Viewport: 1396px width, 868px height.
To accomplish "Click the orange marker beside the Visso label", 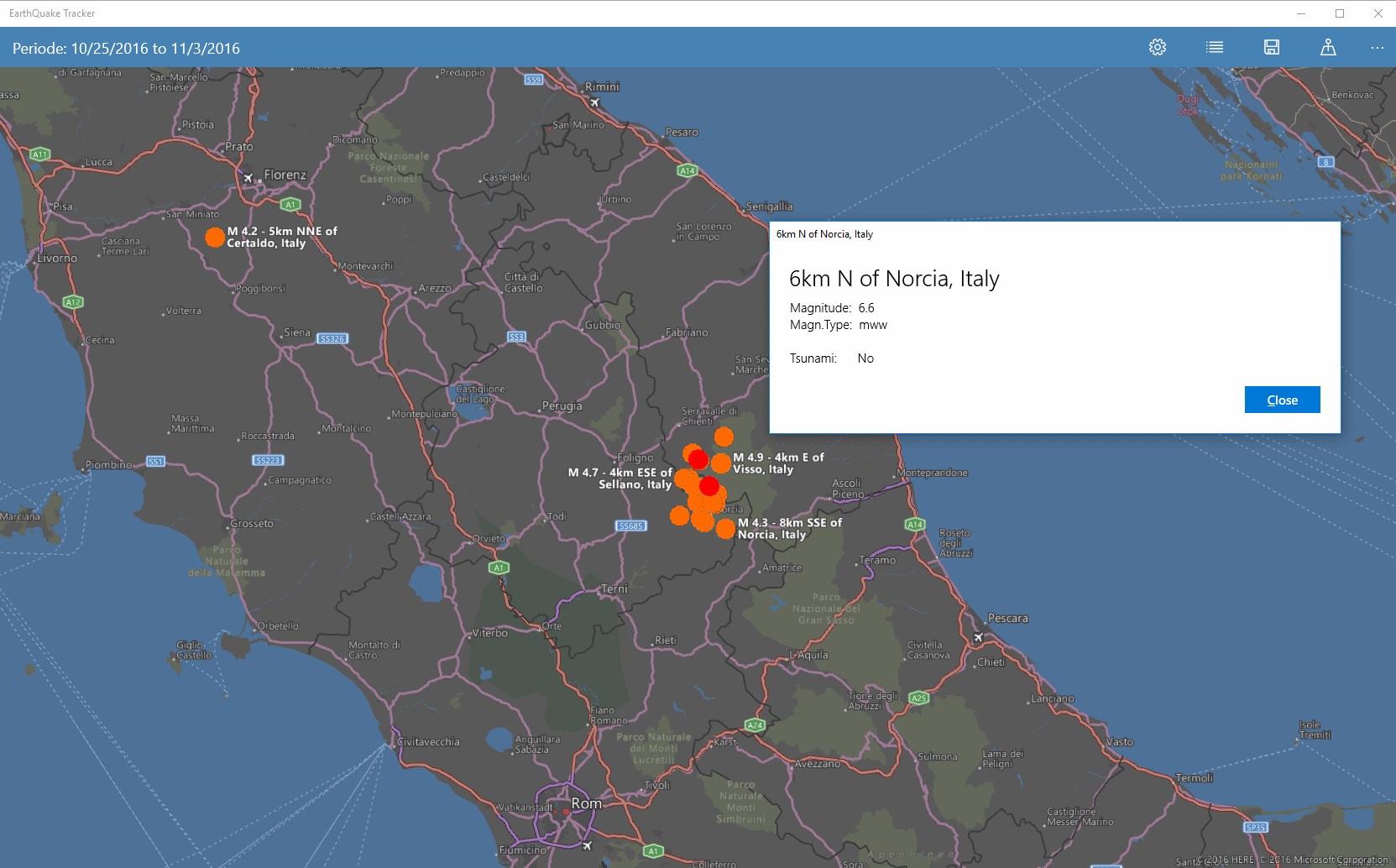I will [x=721, y=463].
